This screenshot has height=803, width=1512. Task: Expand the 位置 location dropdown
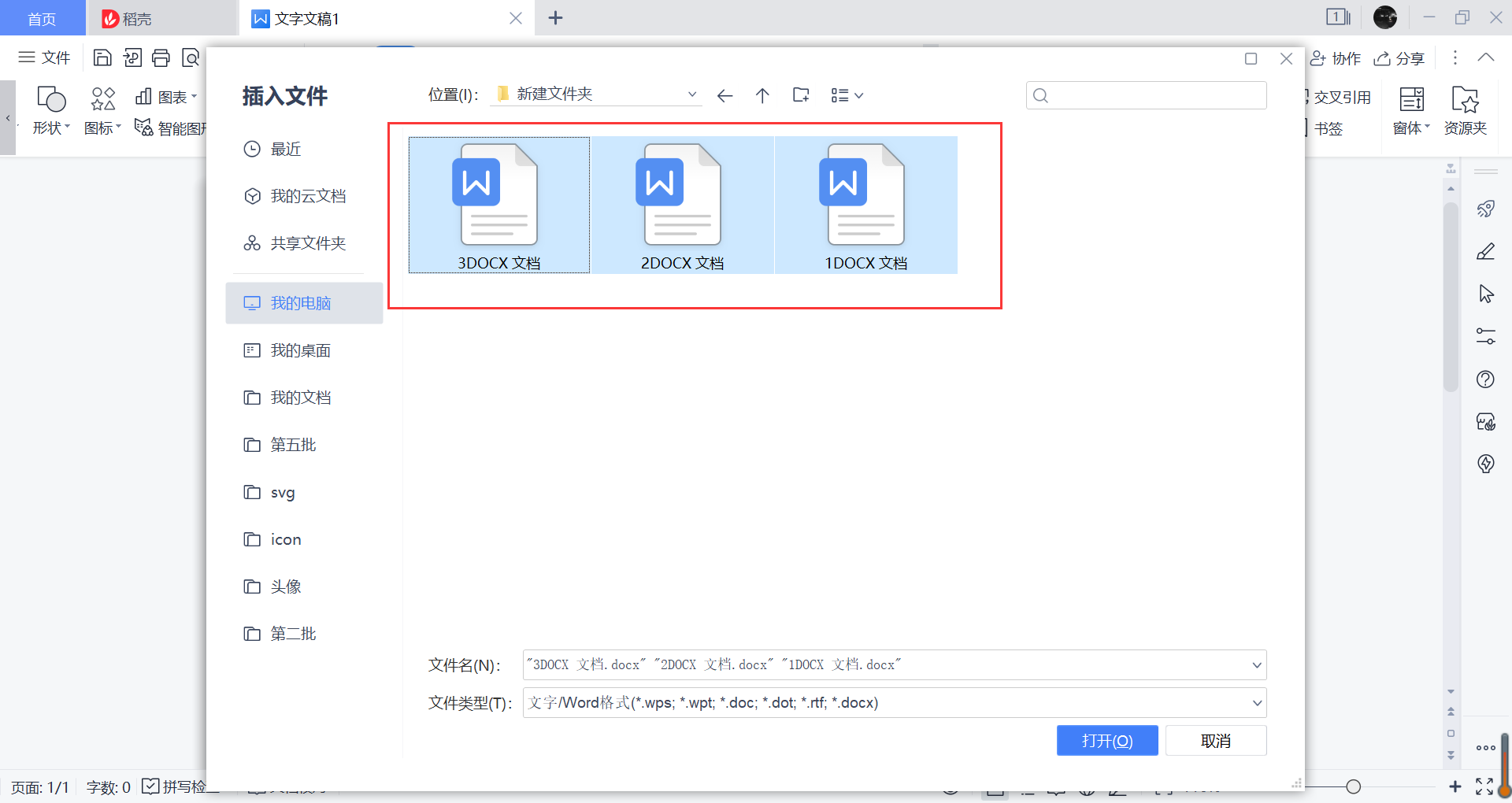692,94
